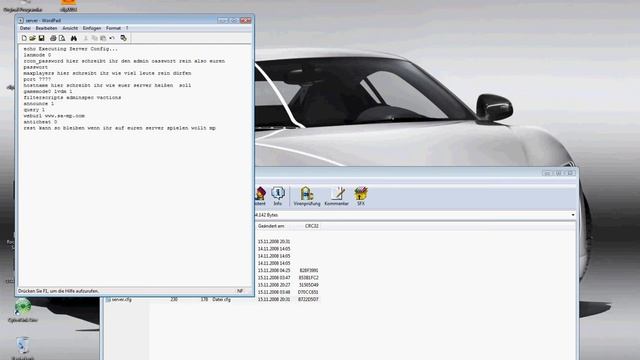The width and height of the screenshot is (640, 360).
Task: Click the Paste icon in WordPad toolbar
Action: click(x=103, y=38)
